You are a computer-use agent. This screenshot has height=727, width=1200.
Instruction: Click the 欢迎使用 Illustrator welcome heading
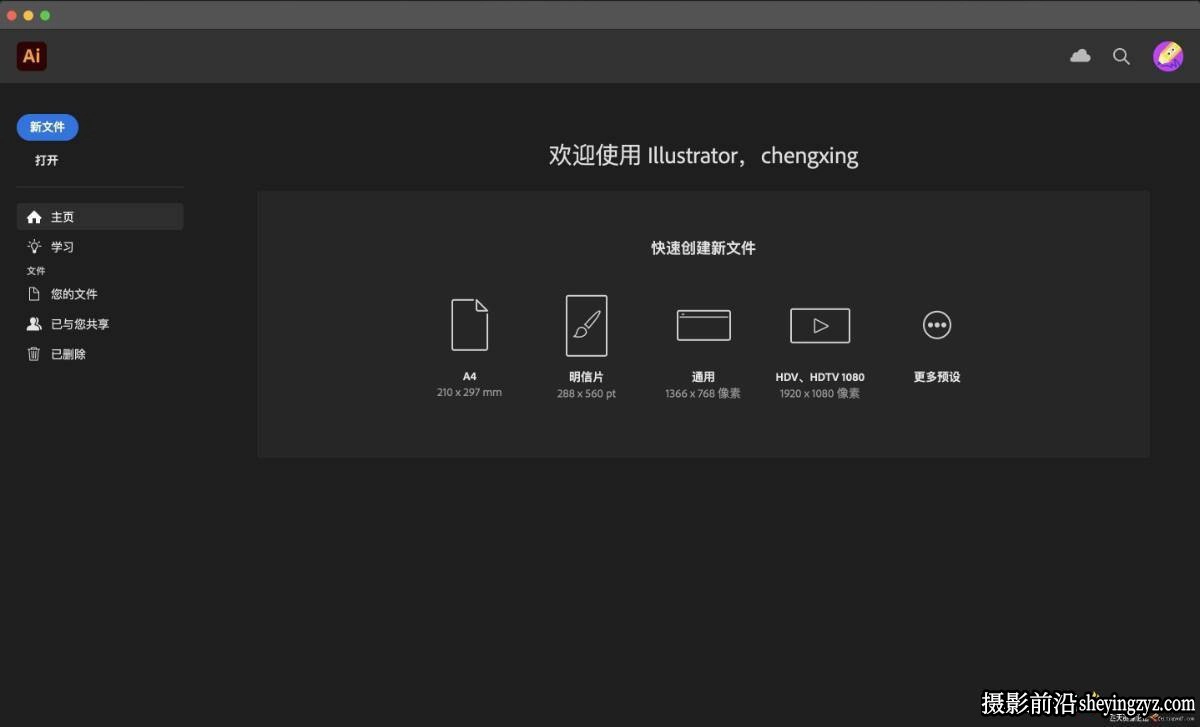703,156
